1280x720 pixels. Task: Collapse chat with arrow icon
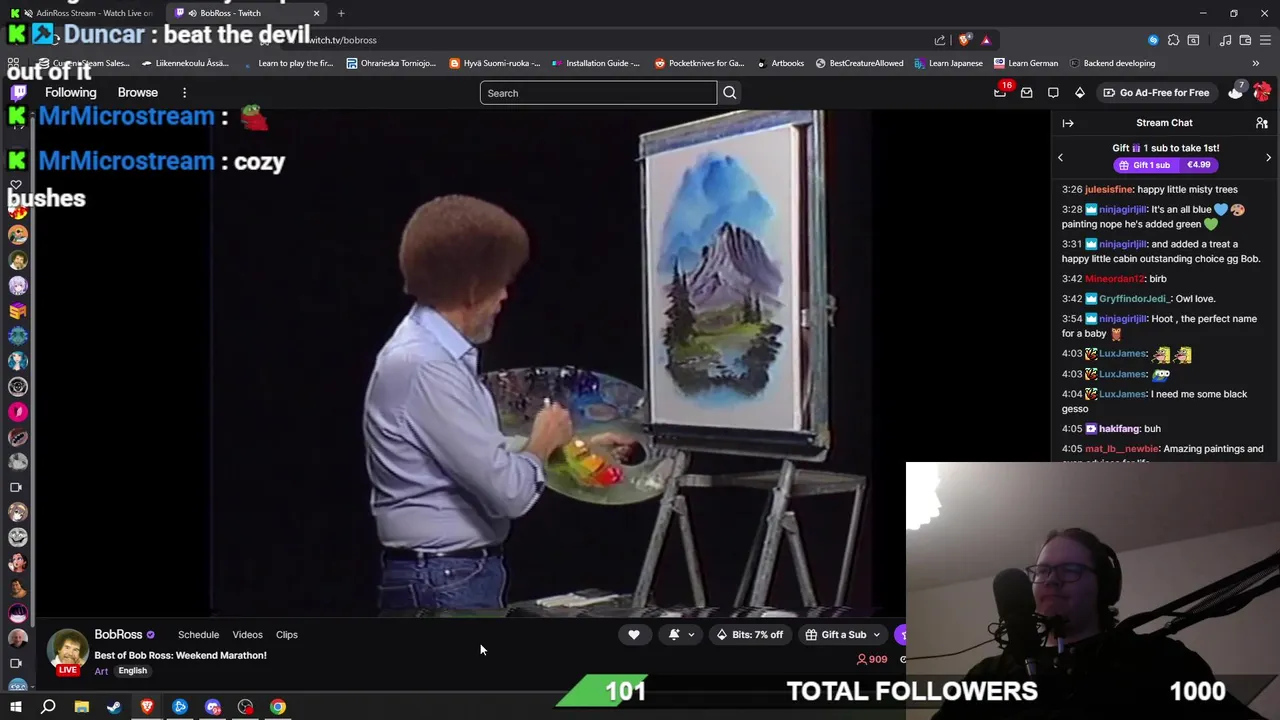1068,123
